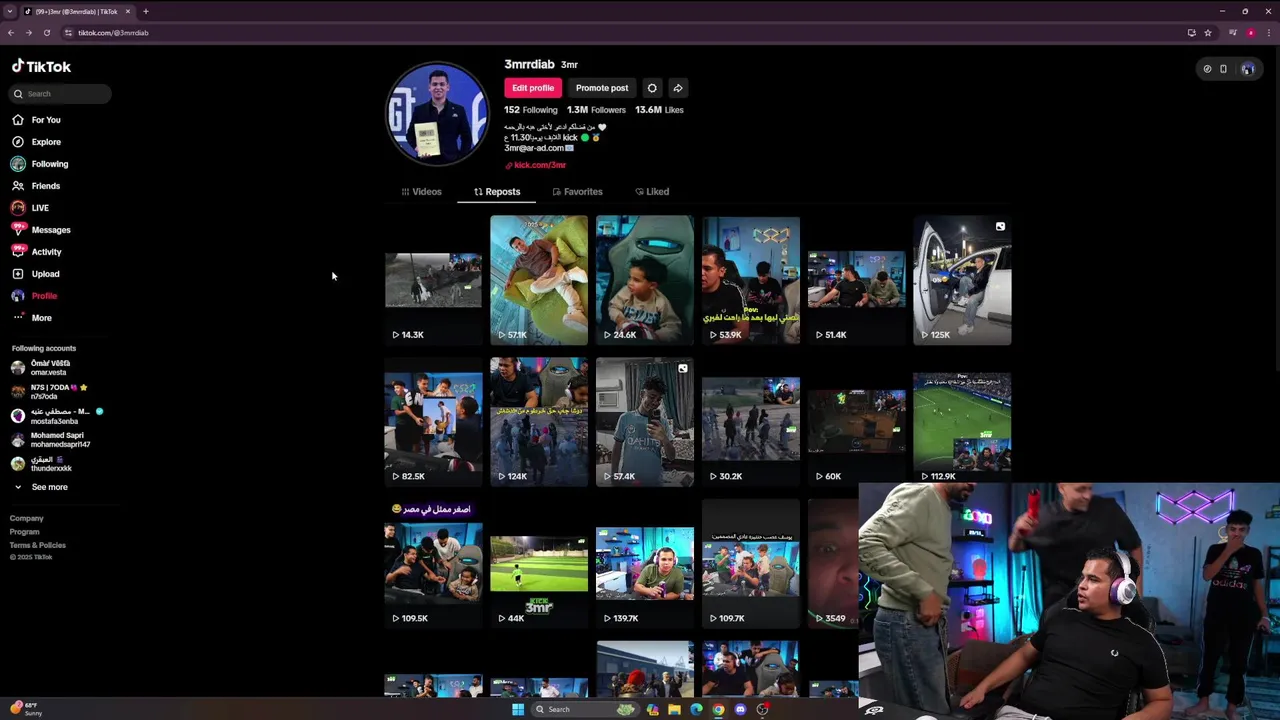Open the Windows Start menu
Image resolution: width=1280 pixels, height=720 pixels.
(518, 710)
